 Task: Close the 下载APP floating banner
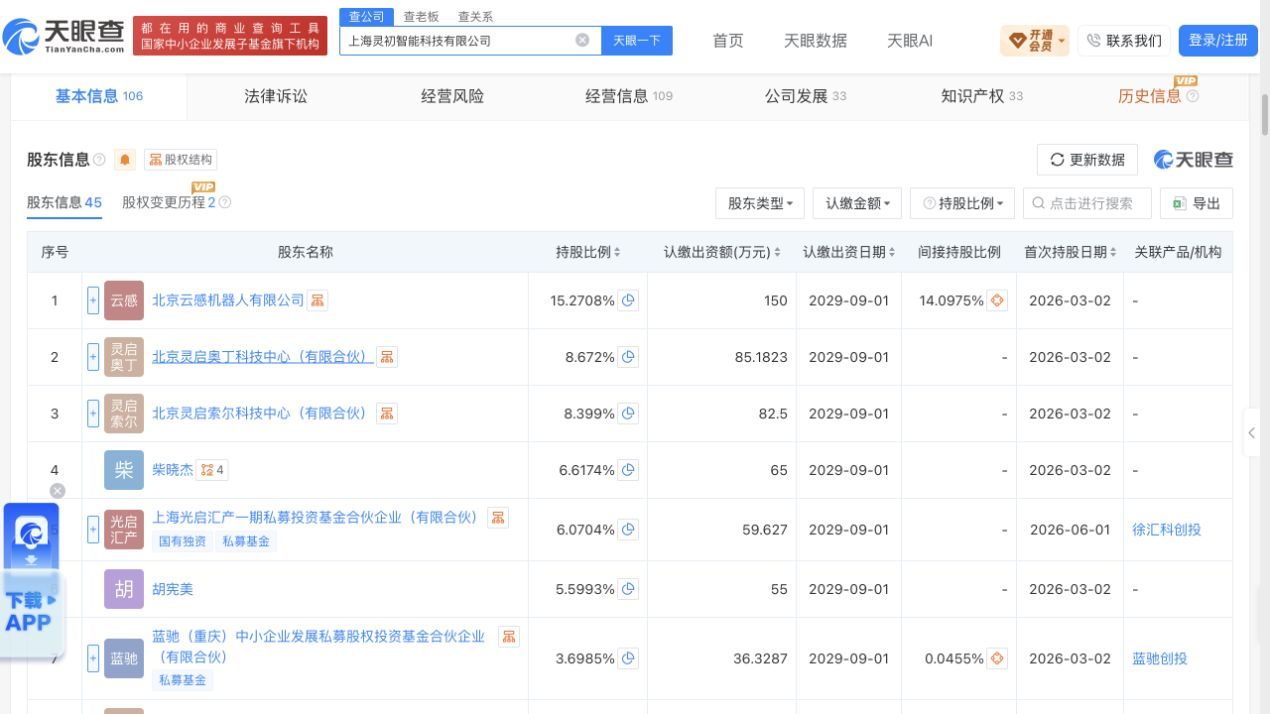pos(57,491)
